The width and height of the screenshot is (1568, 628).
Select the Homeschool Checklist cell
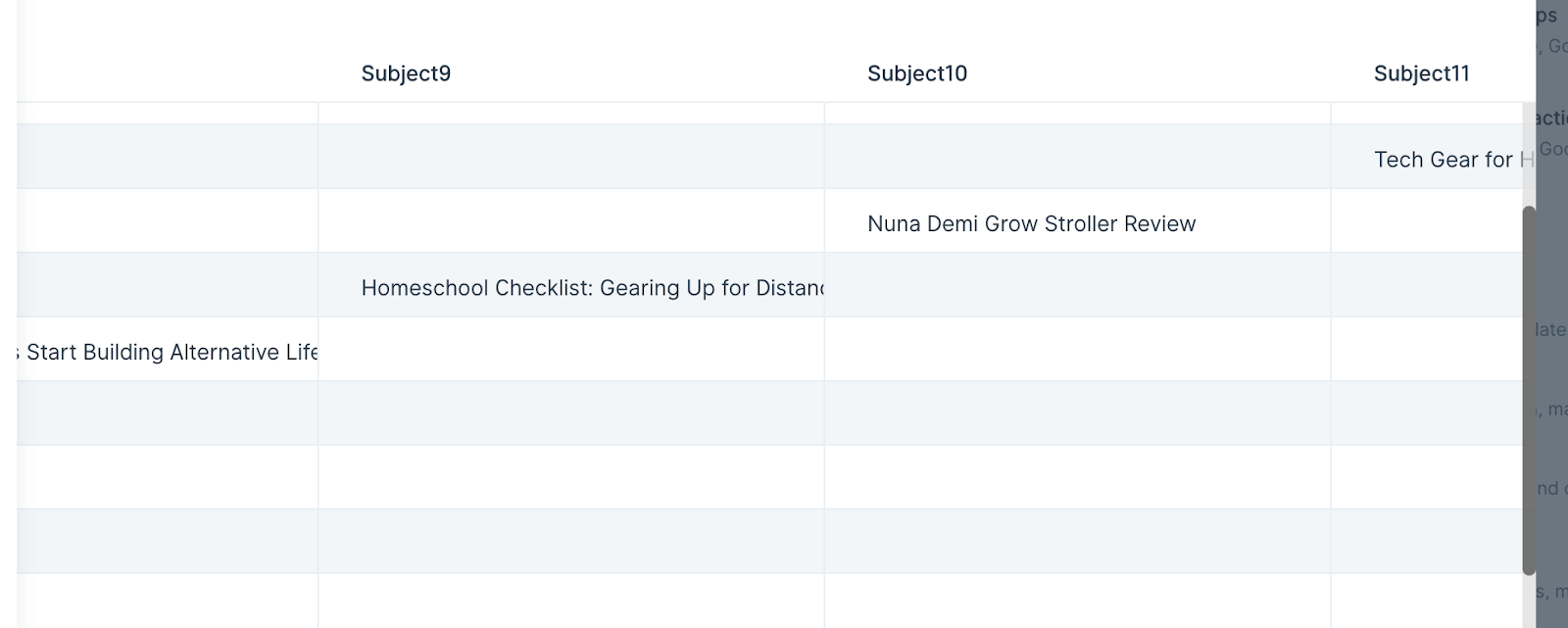pyautogui.click(x=571, y=285)
